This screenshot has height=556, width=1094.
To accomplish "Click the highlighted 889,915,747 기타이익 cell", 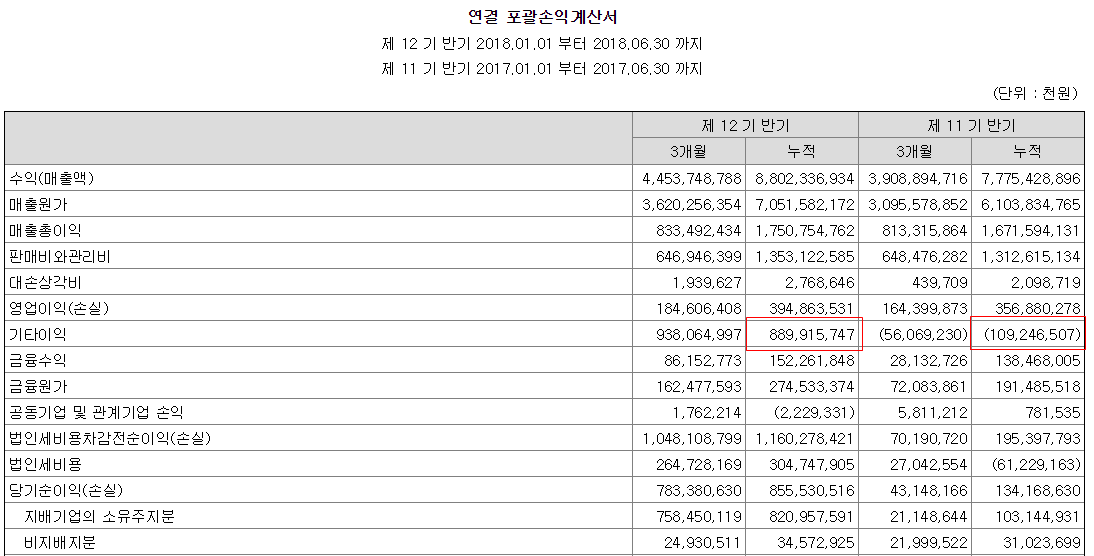I will pyautogui.click(x=802, y=334).
